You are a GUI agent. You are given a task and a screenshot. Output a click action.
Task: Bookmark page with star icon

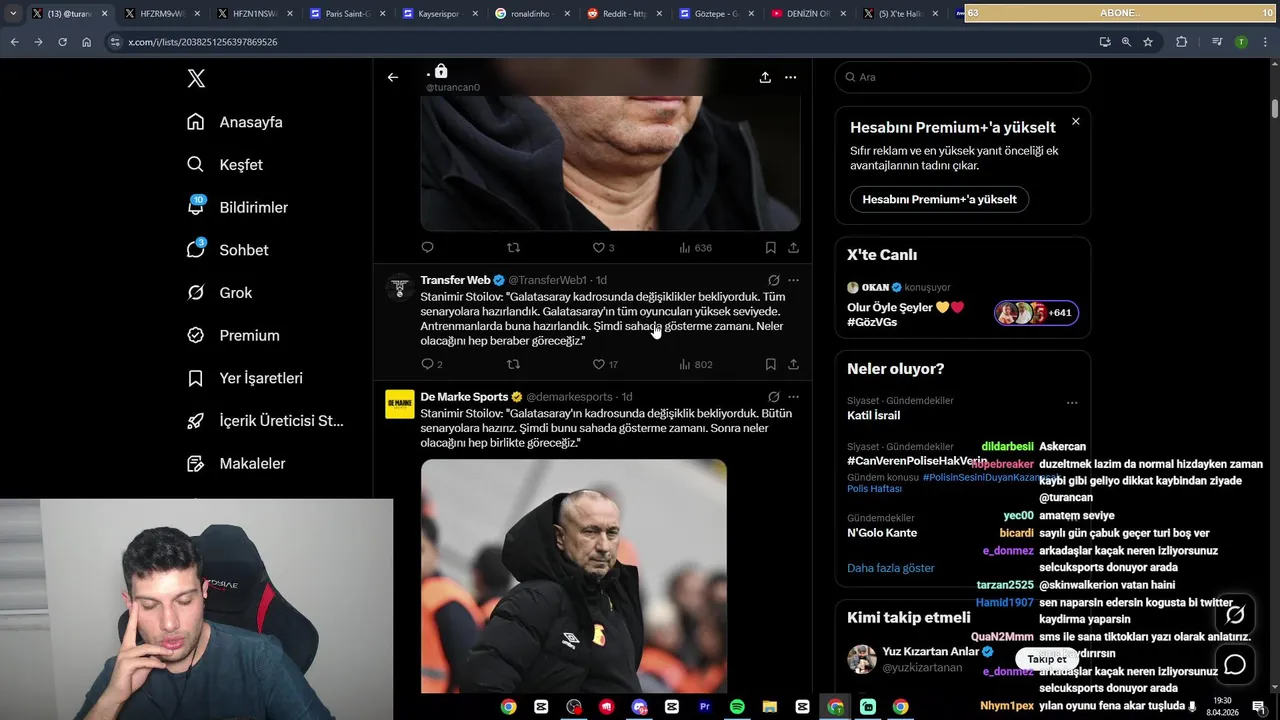pyautogui.click(x=1148, y=42)
